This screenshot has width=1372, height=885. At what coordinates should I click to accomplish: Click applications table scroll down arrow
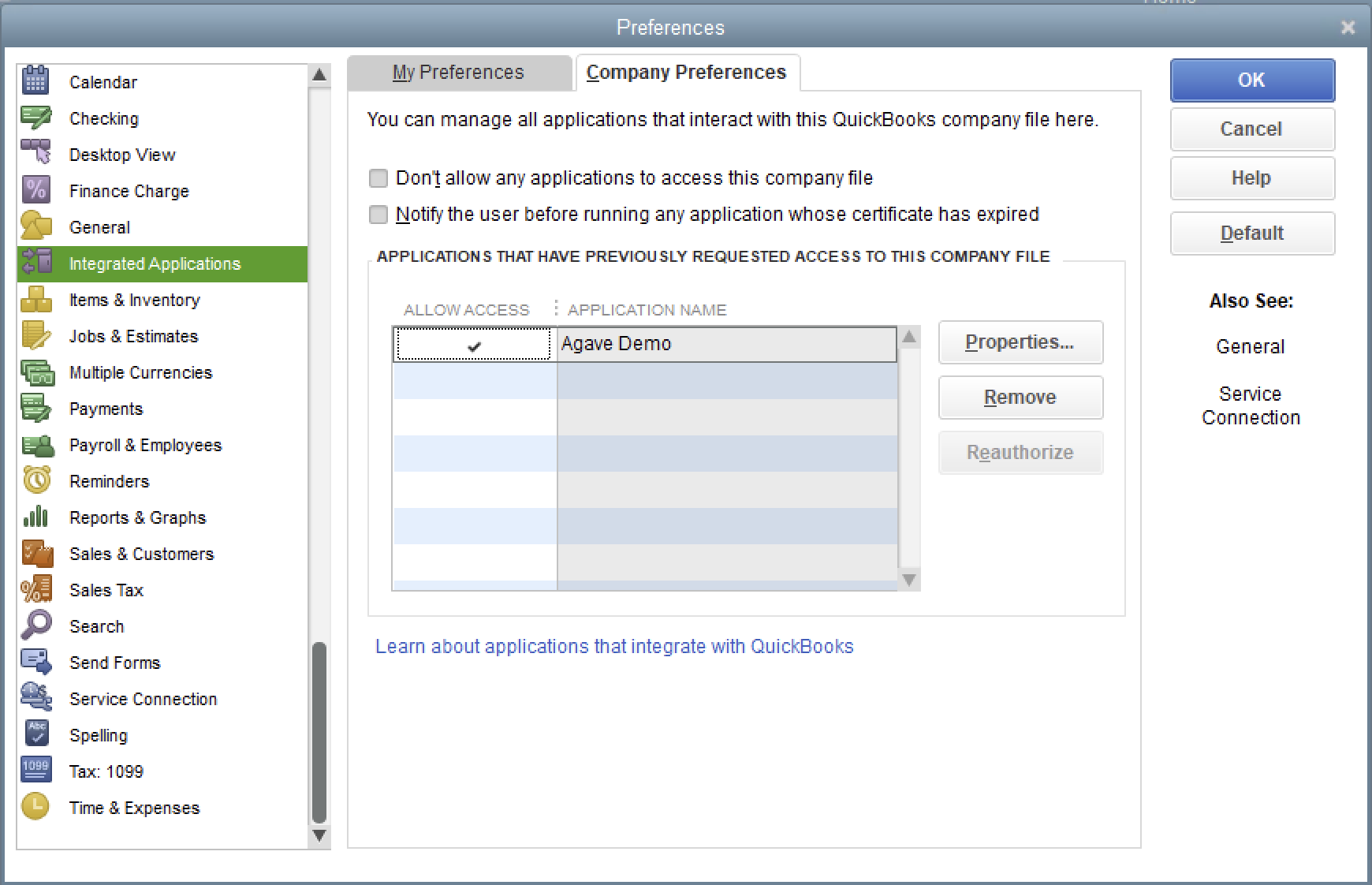coord(909,580)
